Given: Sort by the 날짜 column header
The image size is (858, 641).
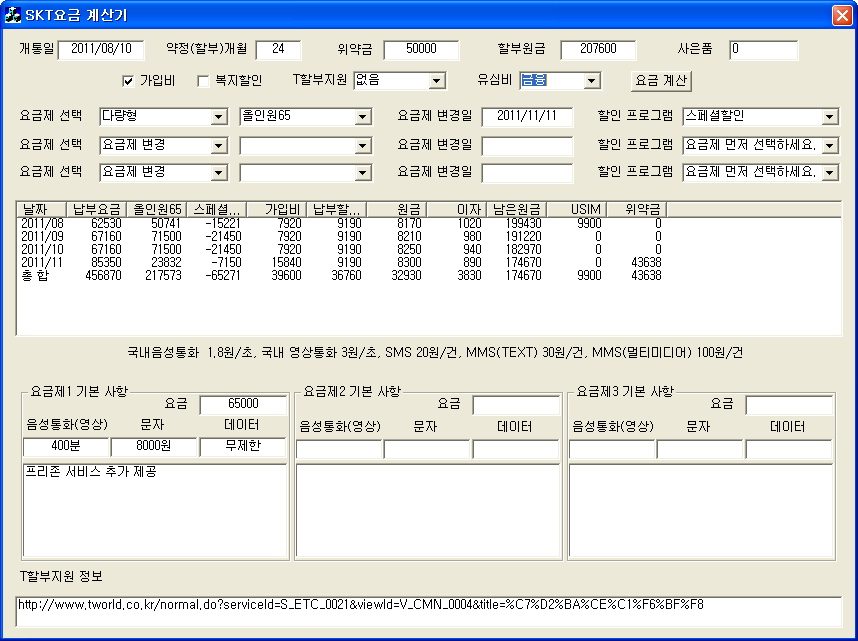Looking at the screenshot, I should click(x=42, y=209).
